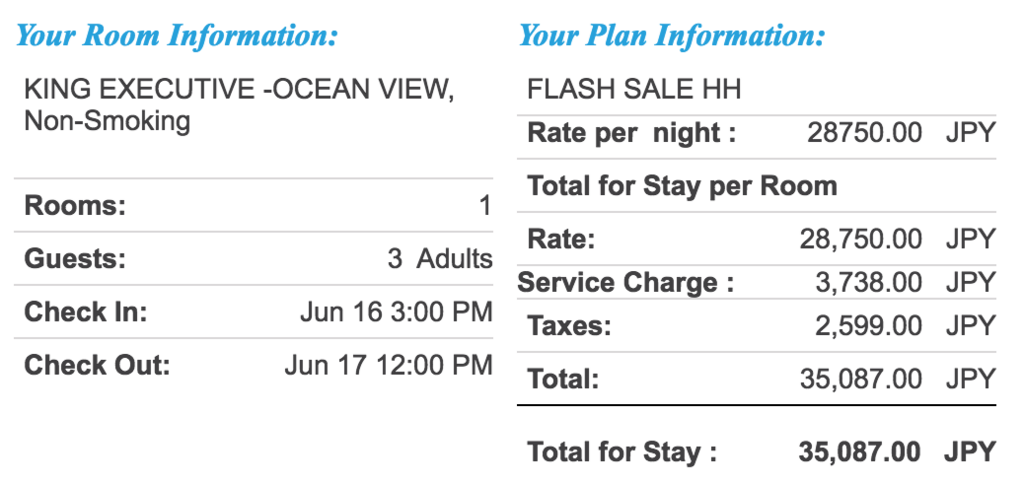
Task: Click the Check In label
Action: coord(86,313)
